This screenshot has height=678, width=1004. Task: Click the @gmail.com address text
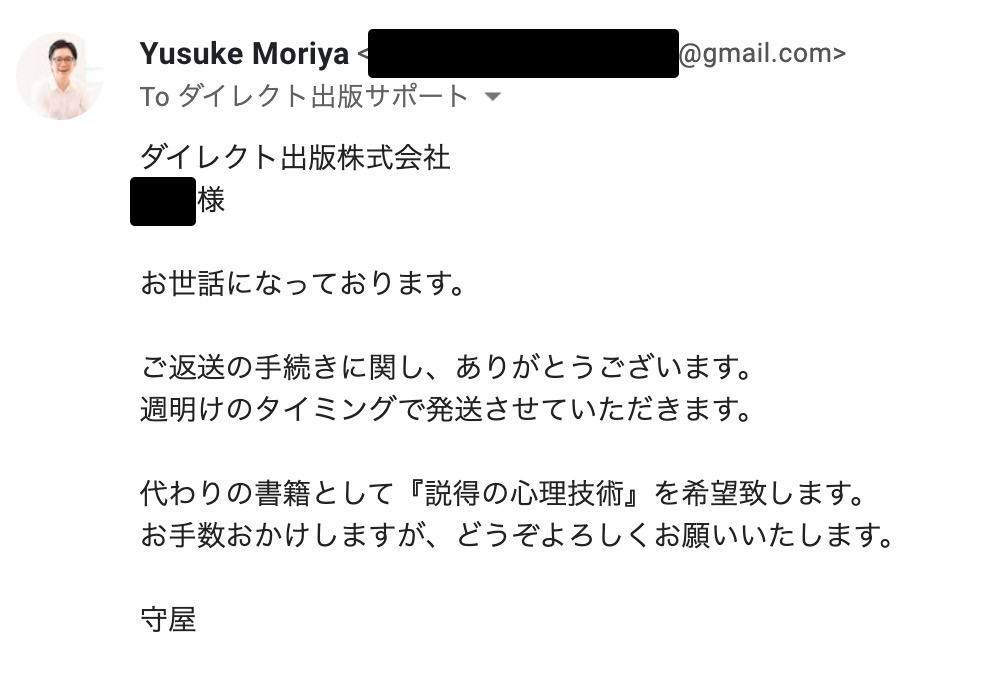point(762,54)
